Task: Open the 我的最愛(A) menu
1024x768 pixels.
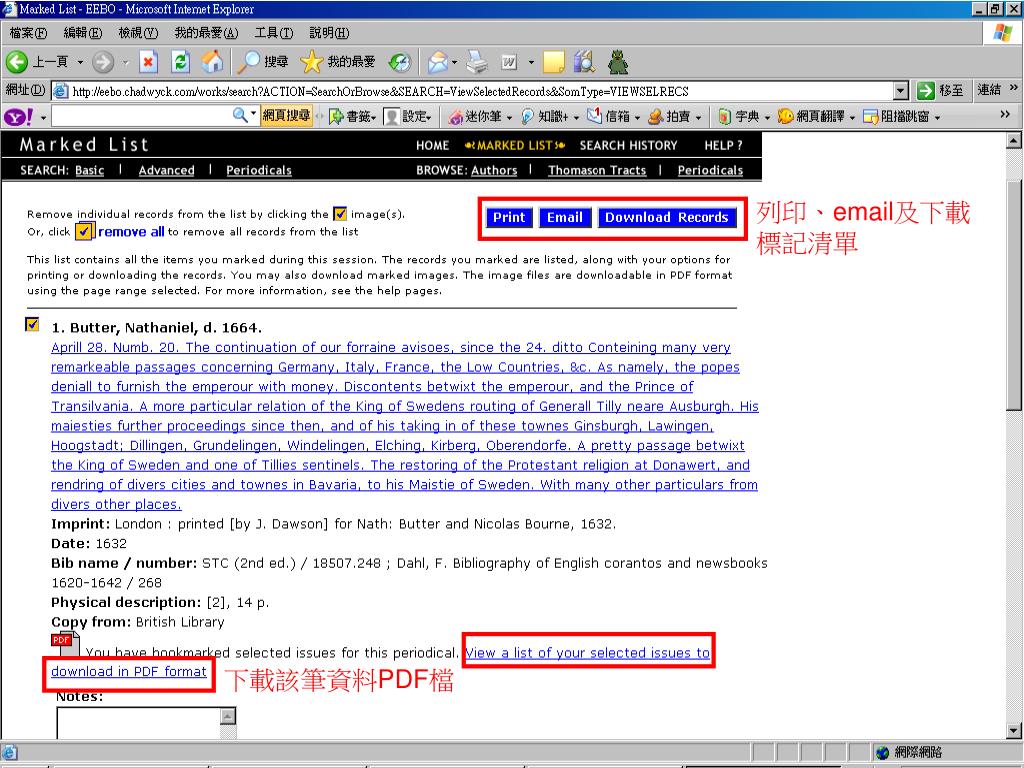Action: click(x=206, y=33)
